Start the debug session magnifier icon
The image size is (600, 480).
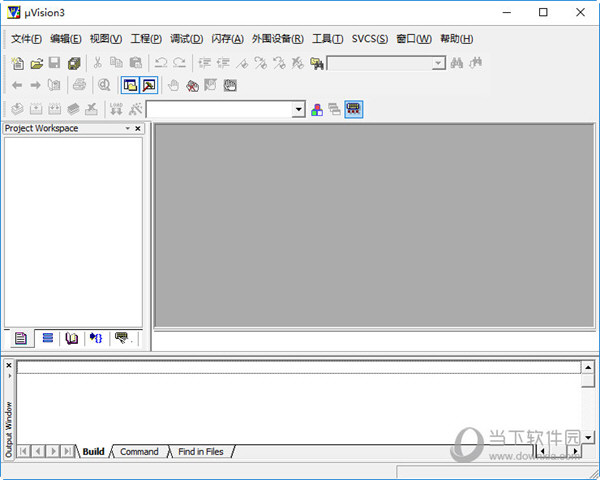[104, 86]
